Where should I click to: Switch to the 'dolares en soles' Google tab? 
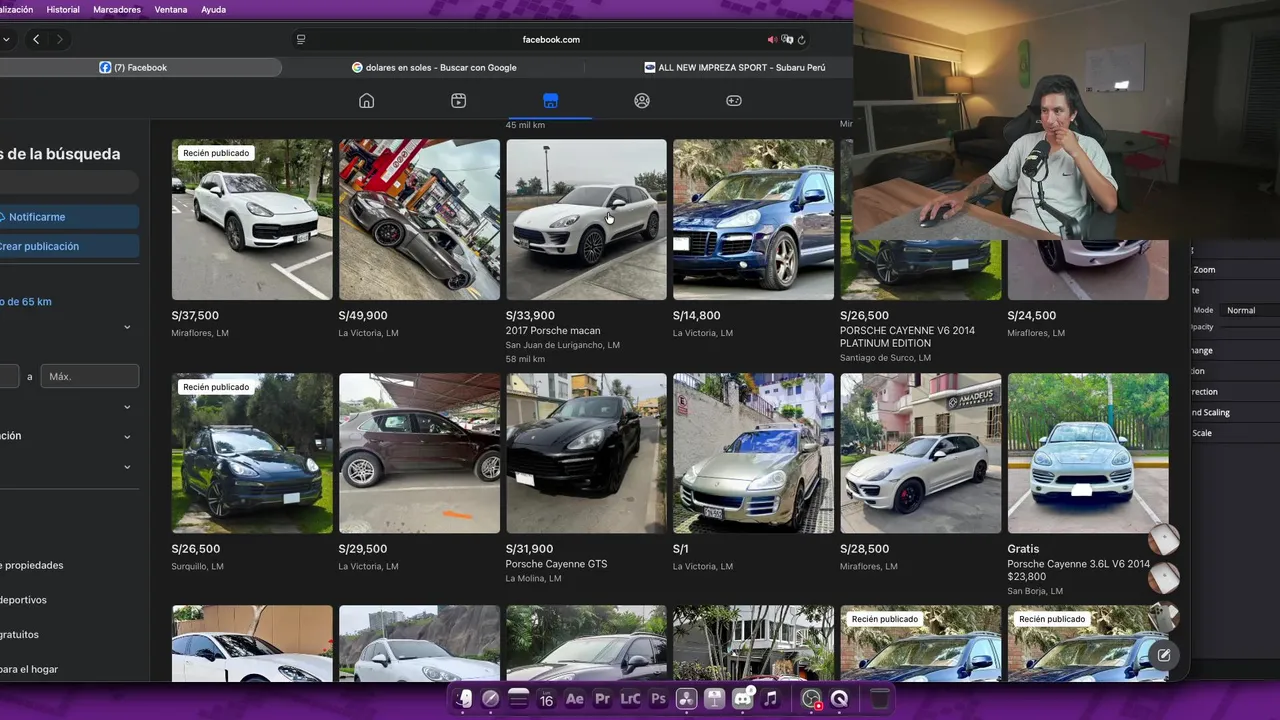(x=434, y=67)
